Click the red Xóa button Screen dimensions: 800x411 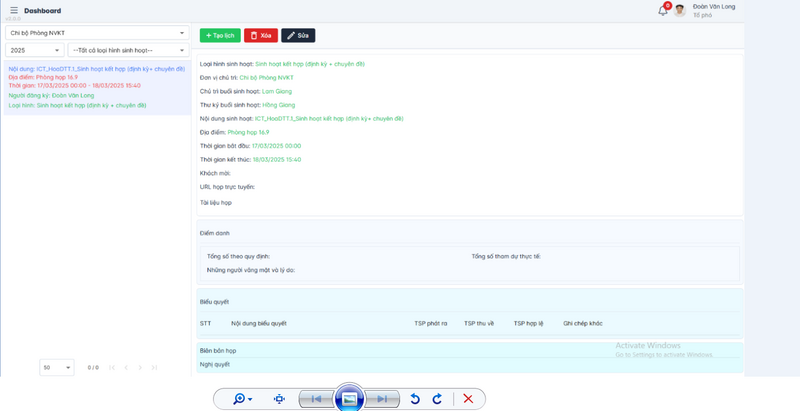click(261, 35)
